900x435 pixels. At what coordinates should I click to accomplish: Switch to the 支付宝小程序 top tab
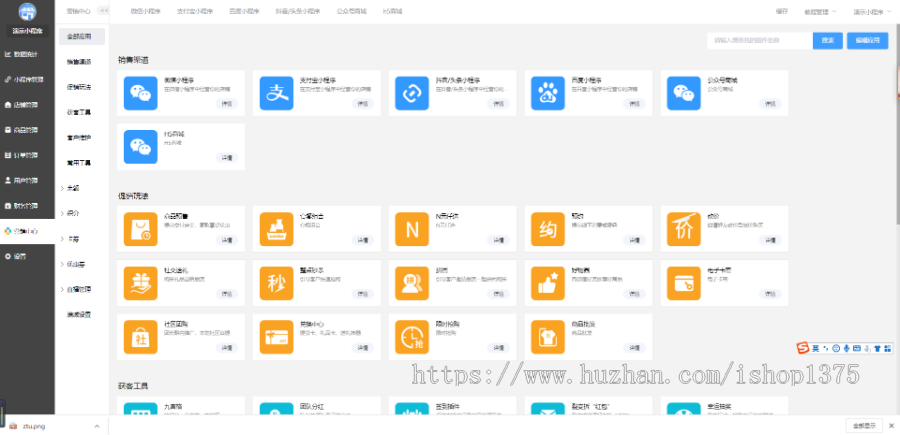195,11
